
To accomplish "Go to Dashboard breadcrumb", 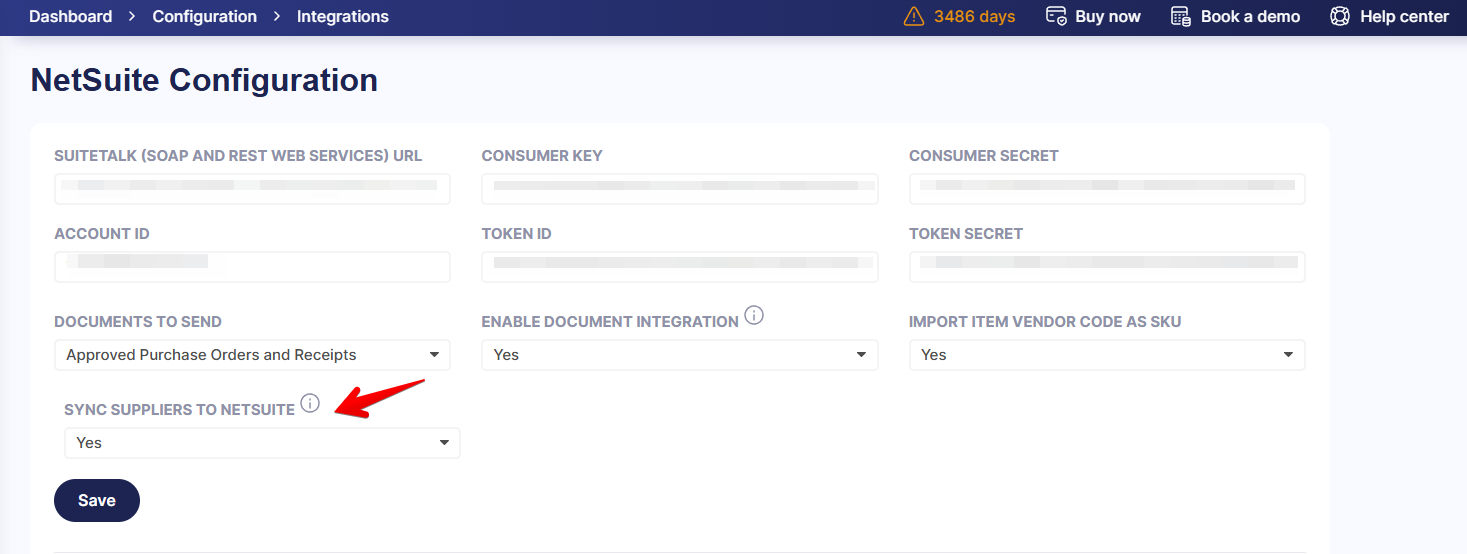I will (70, 17).
